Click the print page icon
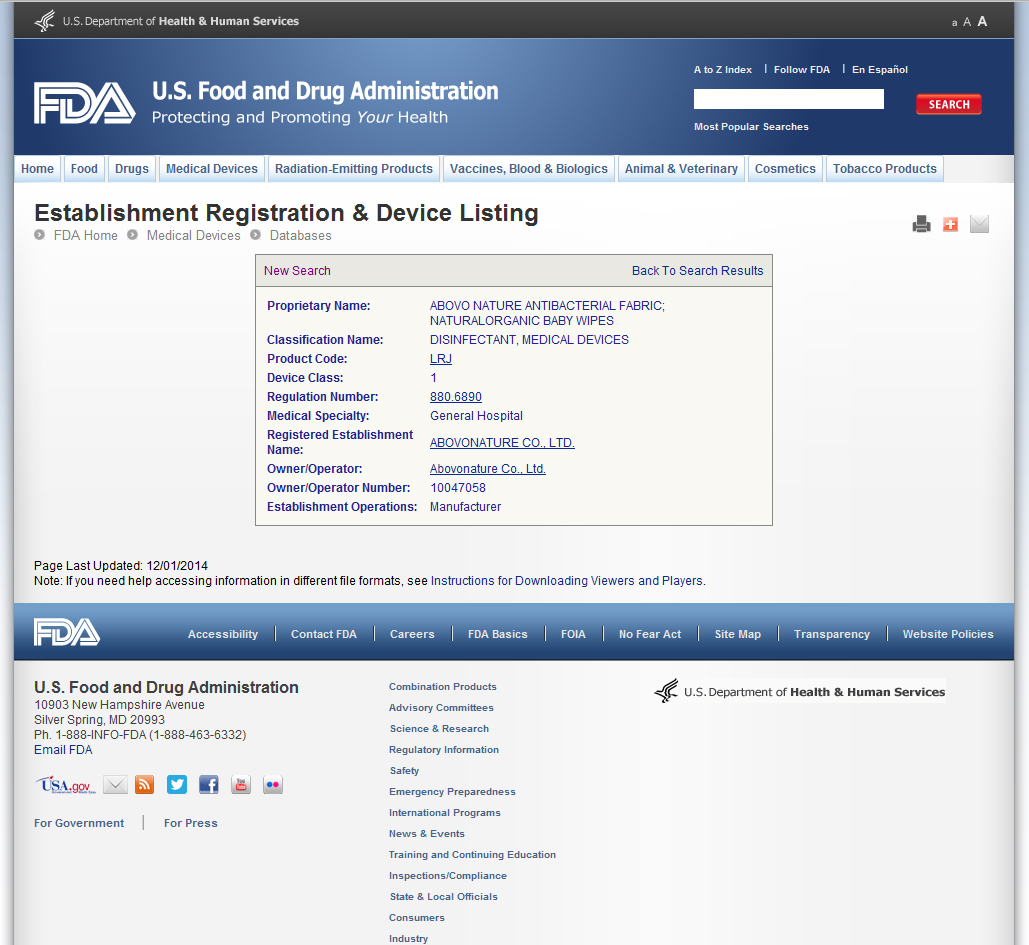 tap(921, 225)
